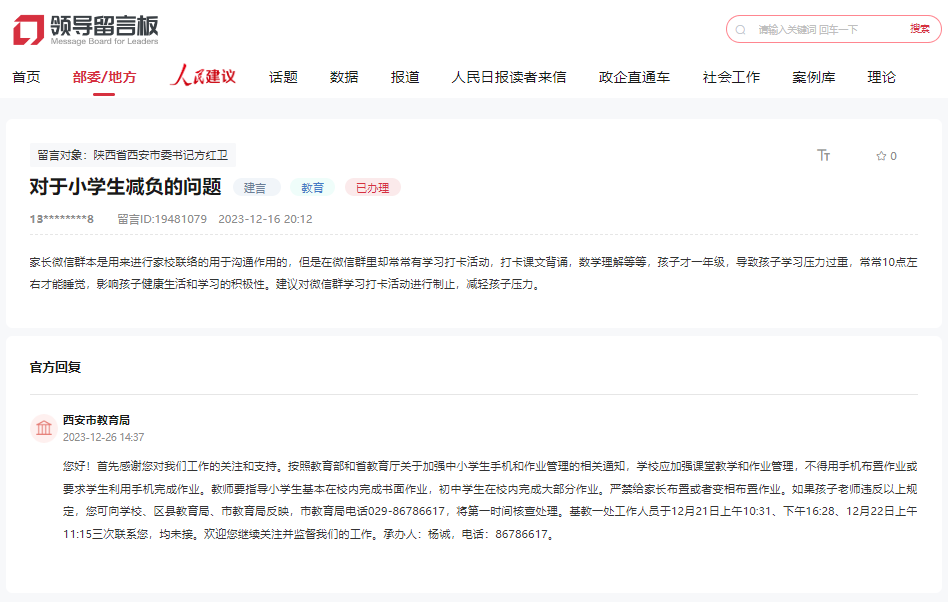This screenshot has width=948, height=602.
Task: Open the 报道 section
Action: pyautogui.click(x=405, y=75)
